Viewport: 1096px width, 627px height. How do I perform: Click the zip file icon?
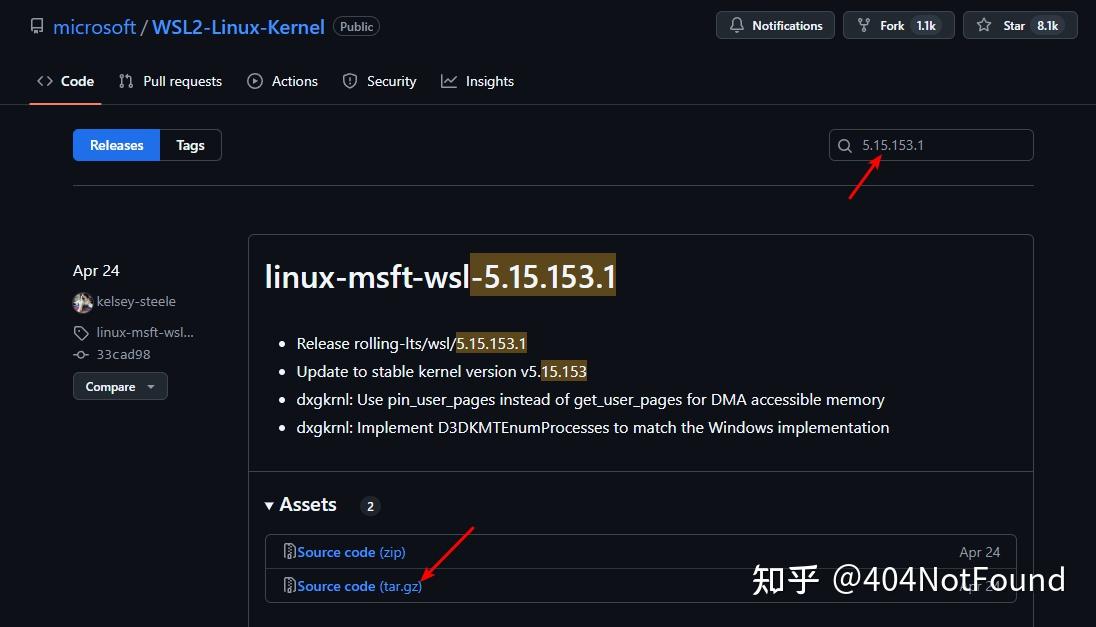coord(289,552)
